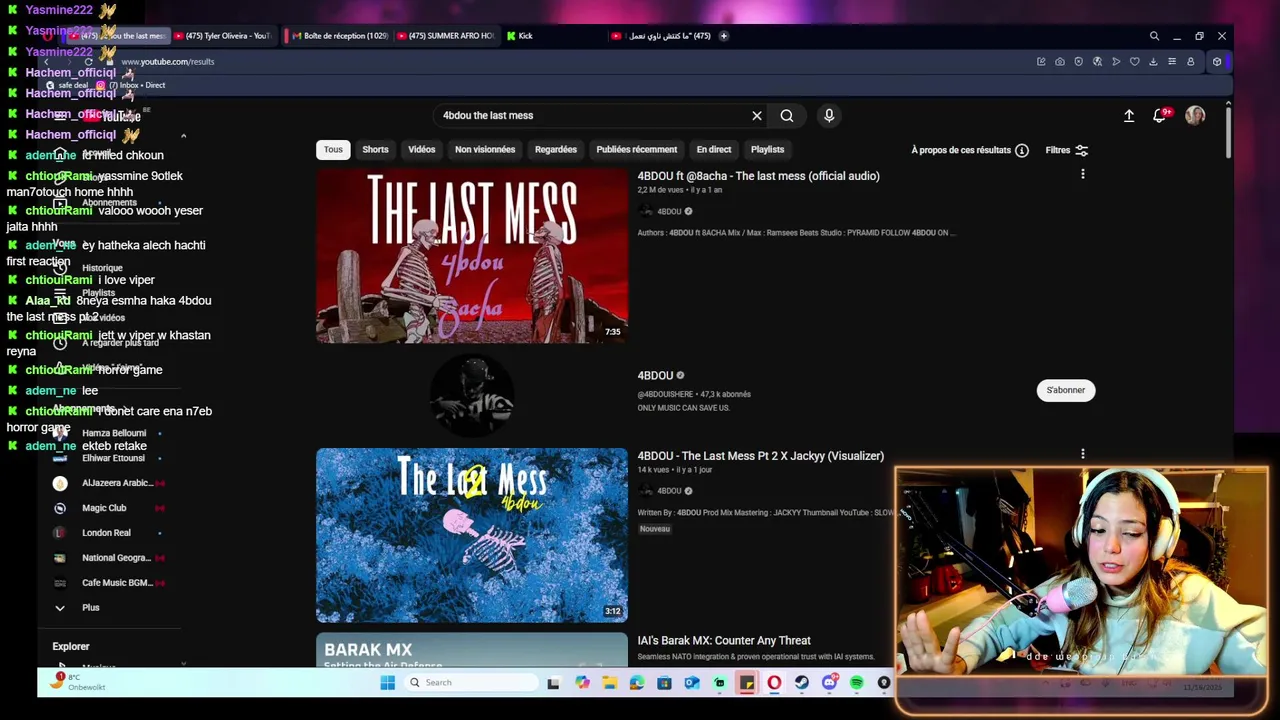Viewport: 1280px width, 720px height.
Task: Open the Windows Start menu
Action: (387, 683)
